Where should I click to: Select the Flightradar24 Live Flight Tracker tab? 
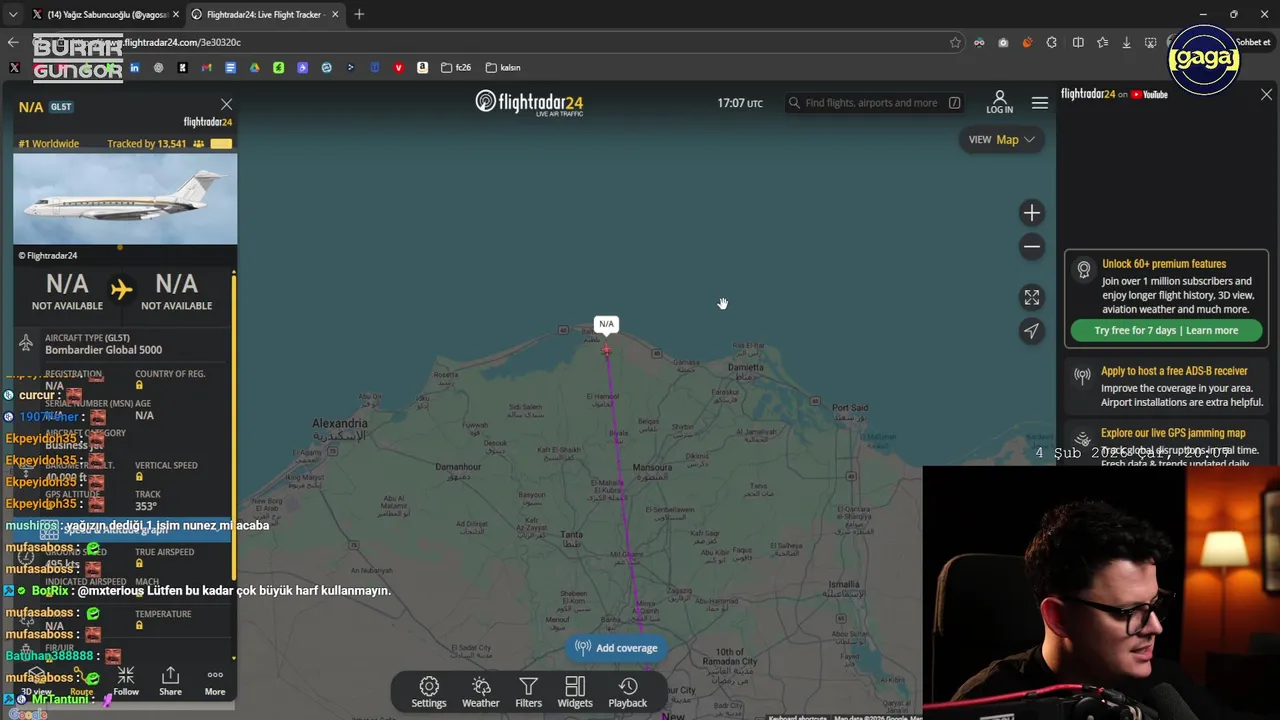265,14
